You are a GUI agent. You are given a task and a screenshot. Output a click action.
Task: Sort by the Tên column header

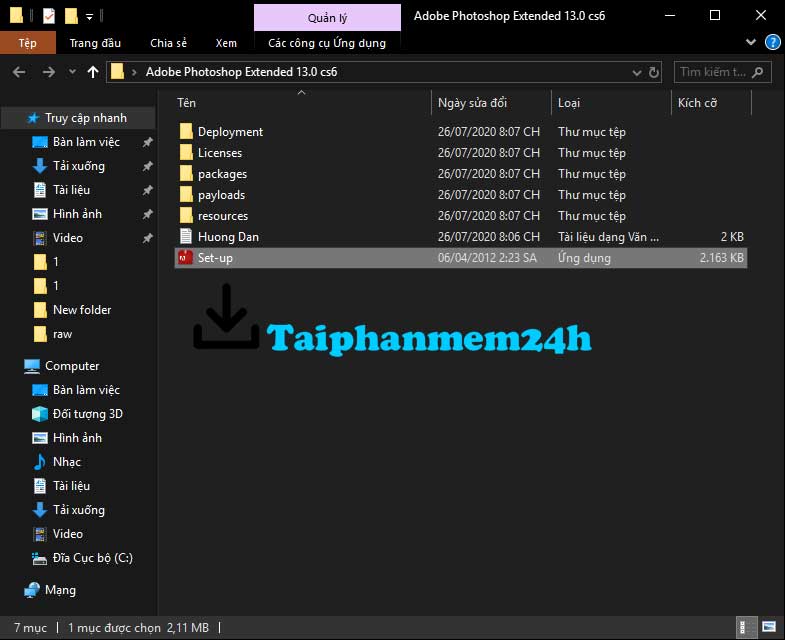point(301,103)
